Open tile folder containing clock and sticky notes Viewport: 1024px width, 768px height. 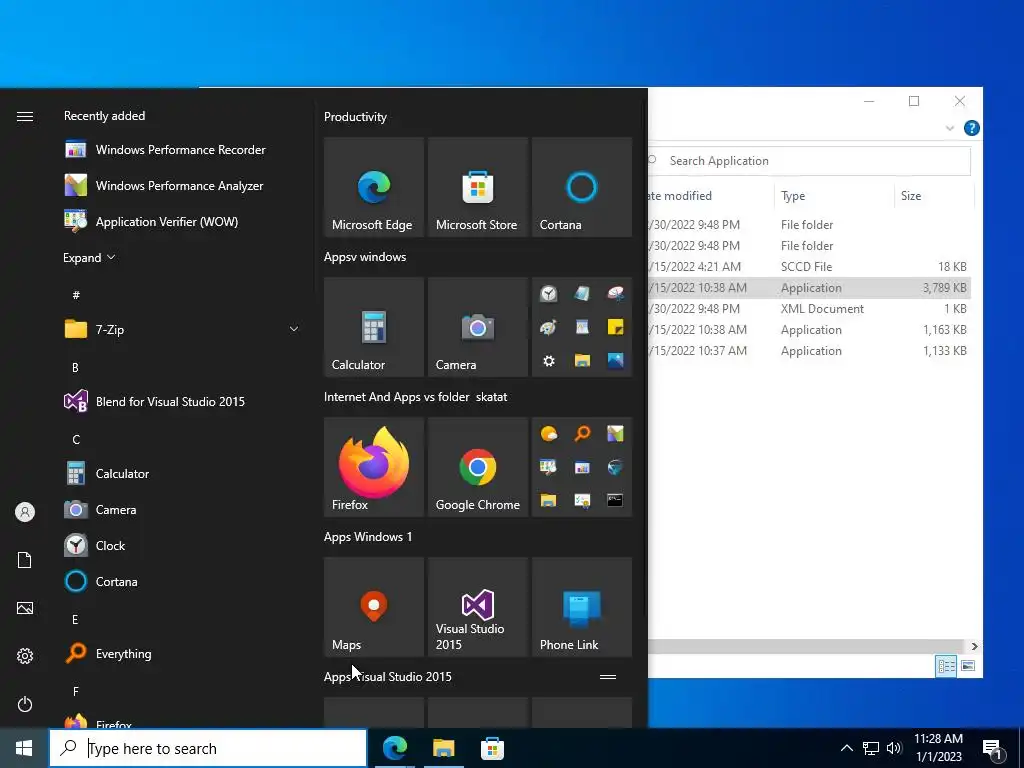[x=582, y=327]
